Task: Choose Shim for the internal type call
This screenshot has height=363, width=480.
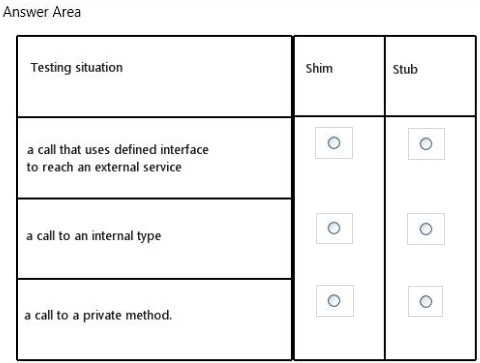Action: coord(334,228)
